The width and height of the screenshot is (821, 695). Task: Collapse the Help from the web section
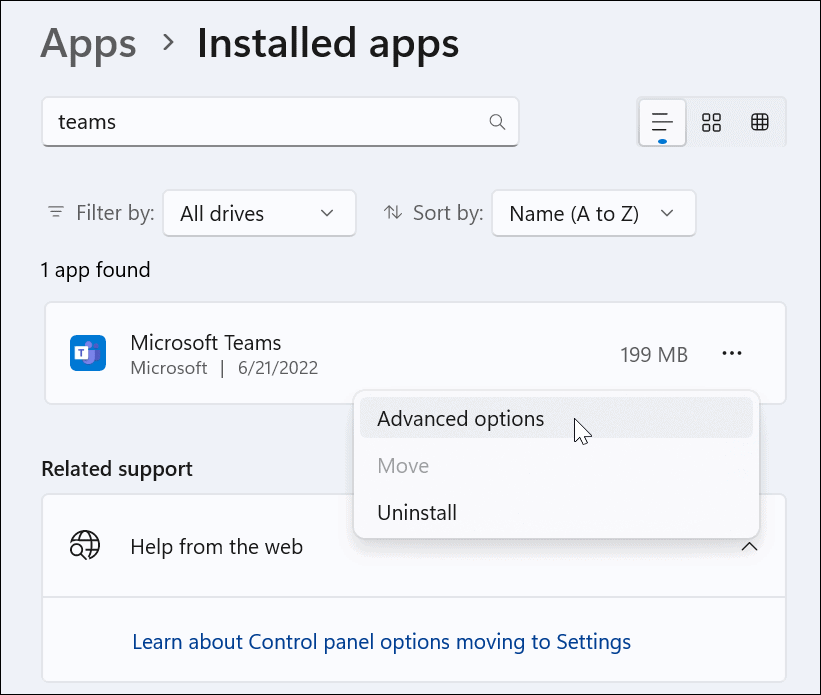point(750,547)
